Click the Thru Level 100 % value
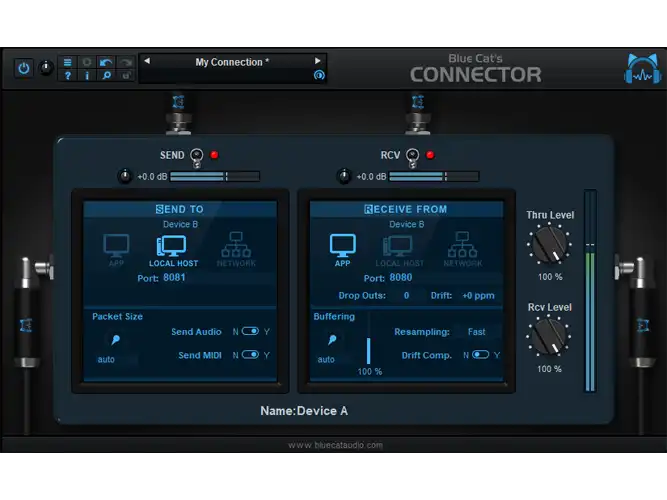 tap(550, 277)
